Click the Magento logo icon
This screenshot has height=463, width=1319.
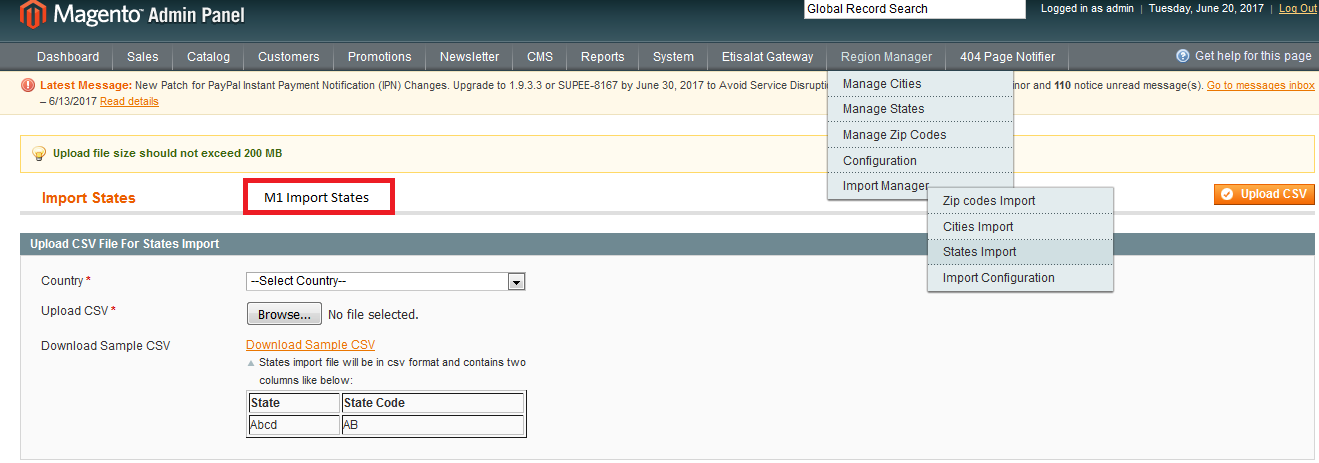31,15
